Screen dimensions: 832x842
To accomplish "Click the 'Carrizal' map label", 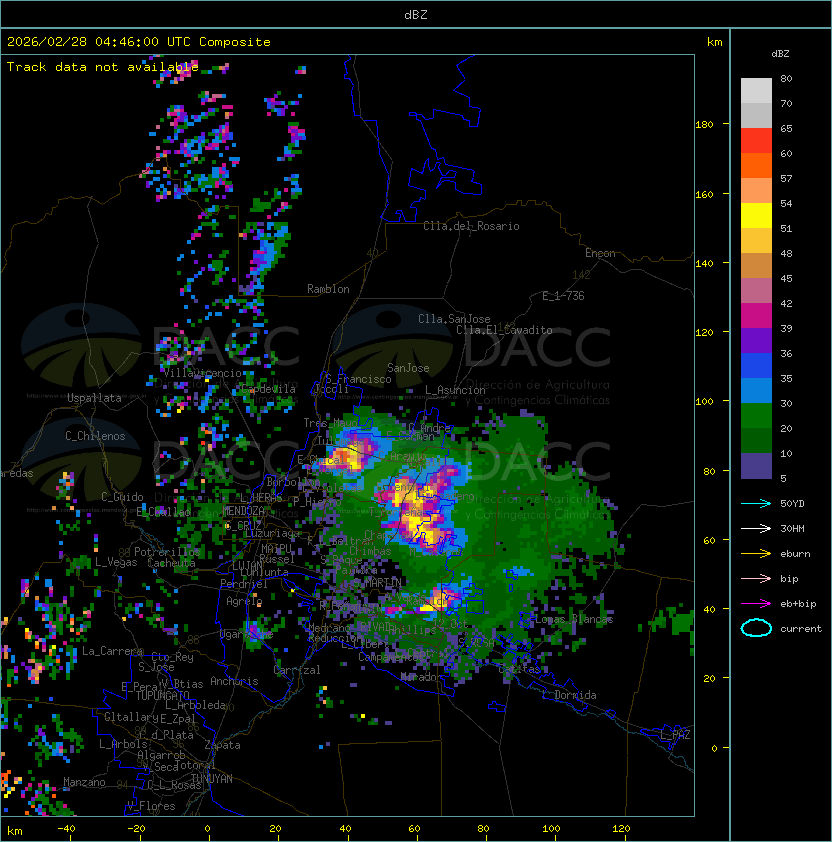I will (297, 670).
